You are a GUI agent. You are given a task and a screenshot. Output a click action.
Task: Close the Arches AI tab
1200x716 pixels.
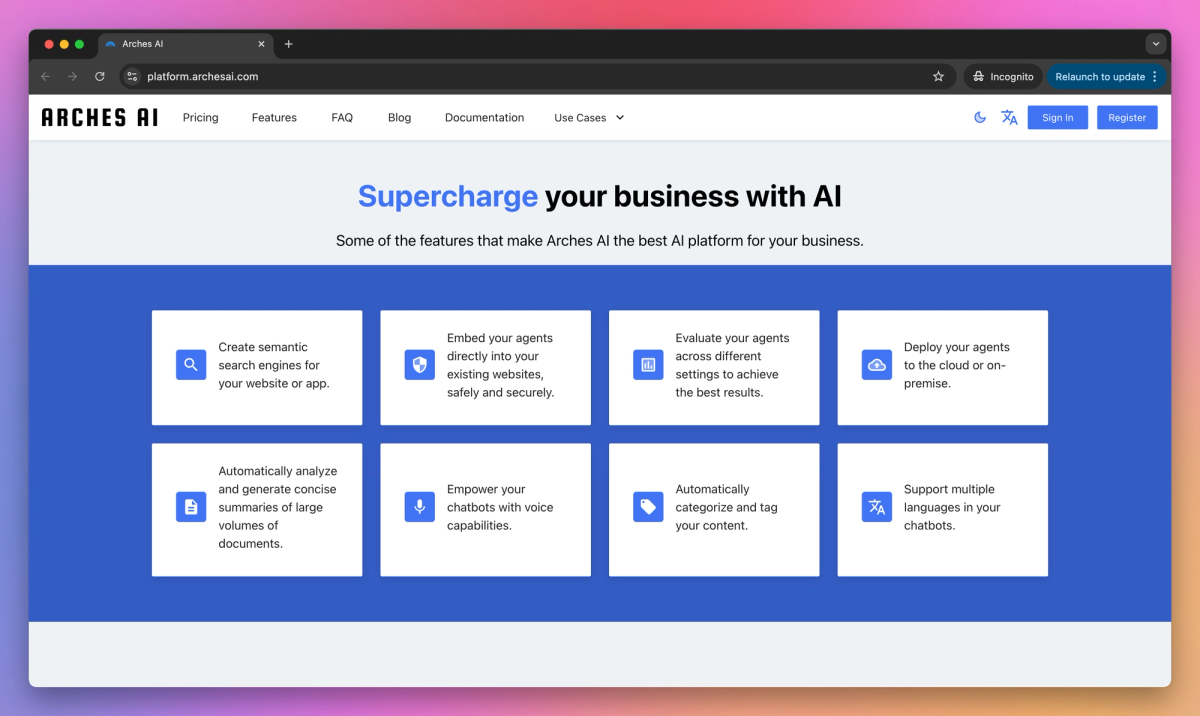[262, 44]
